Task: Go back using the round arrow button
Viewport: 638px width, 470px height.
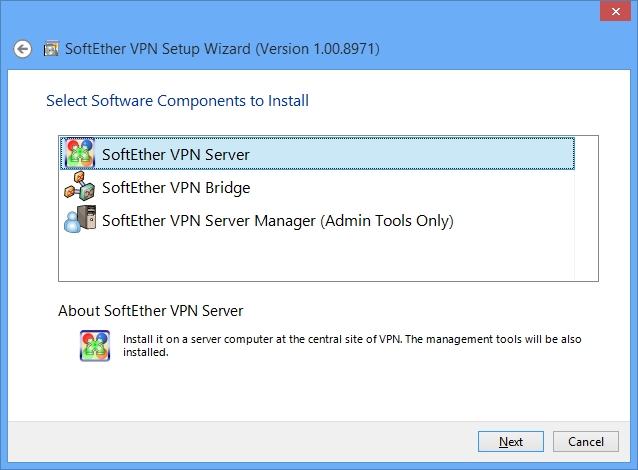Action: coord(22,49)
